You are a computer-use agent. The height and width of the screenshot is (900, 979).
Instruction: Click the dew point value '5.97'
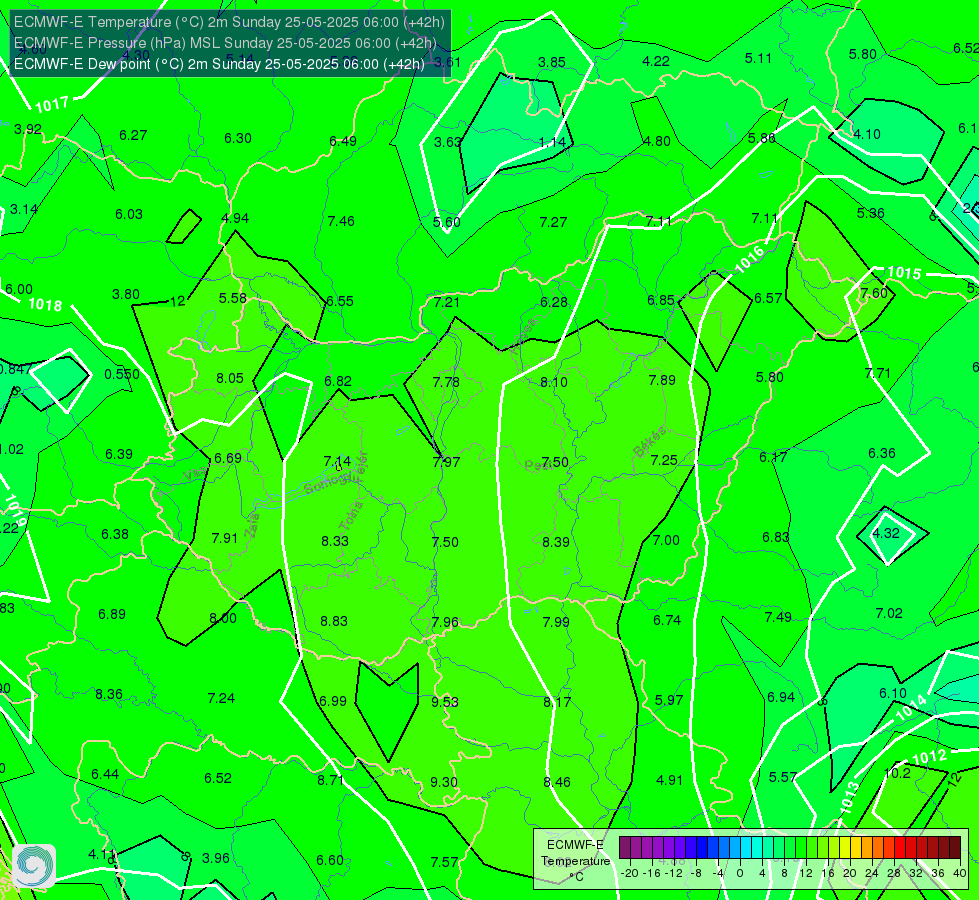(x=669, y=700)
